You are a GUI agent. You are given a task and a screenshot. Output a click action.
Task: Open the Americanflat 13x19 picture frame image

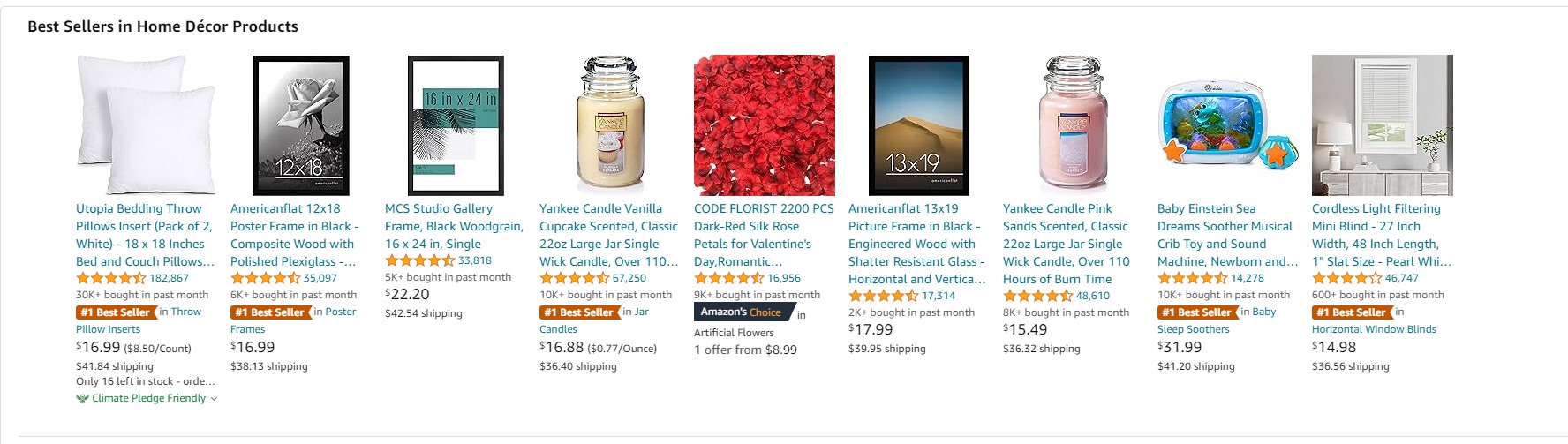pos(918,124)
